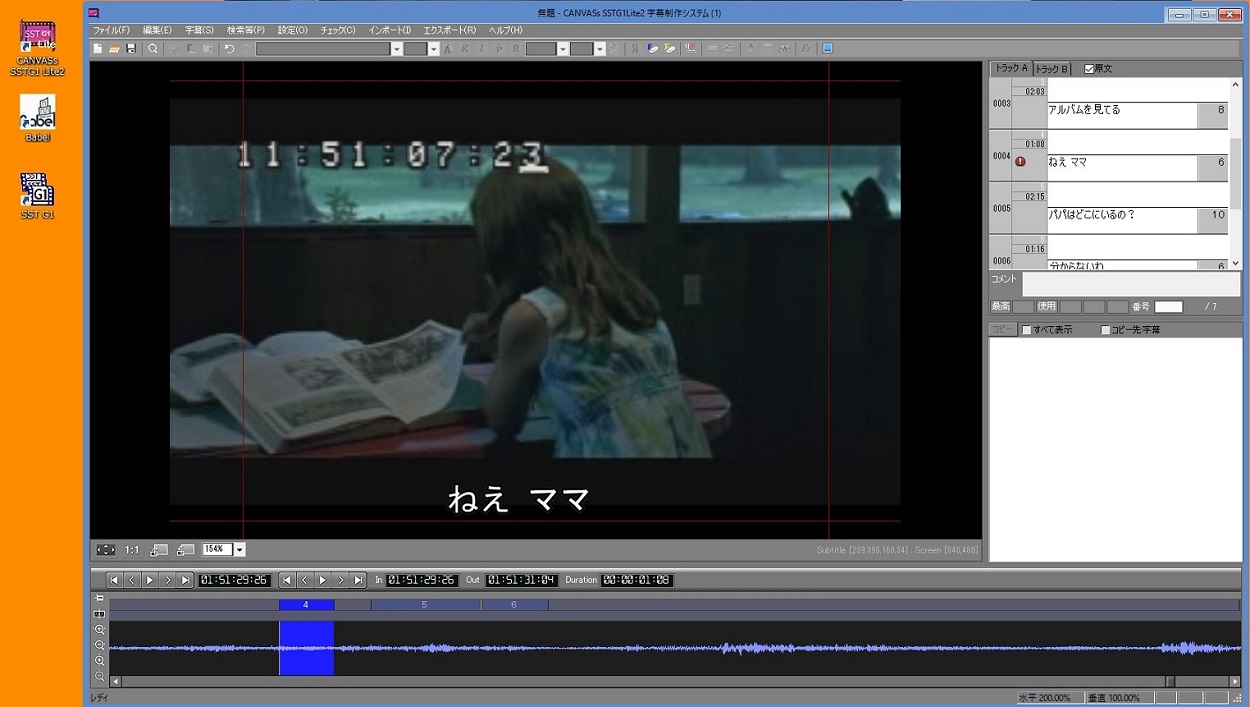The width and height of the screenshot is (1250, 707).
Task: Jump to the end in the left transport group
Action: coord(186,580)
